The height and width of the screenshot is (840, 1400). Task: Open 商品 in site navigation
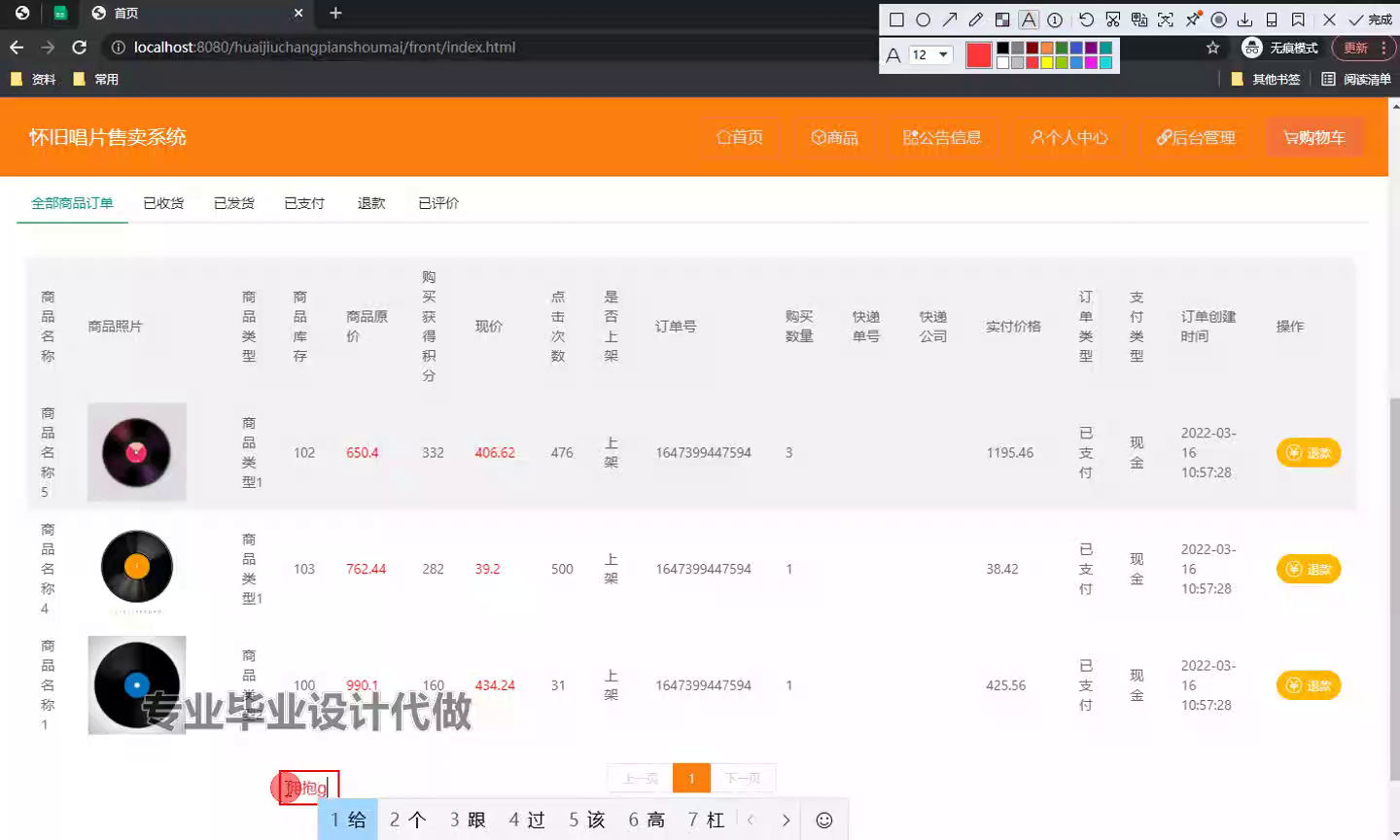[835, 137]
